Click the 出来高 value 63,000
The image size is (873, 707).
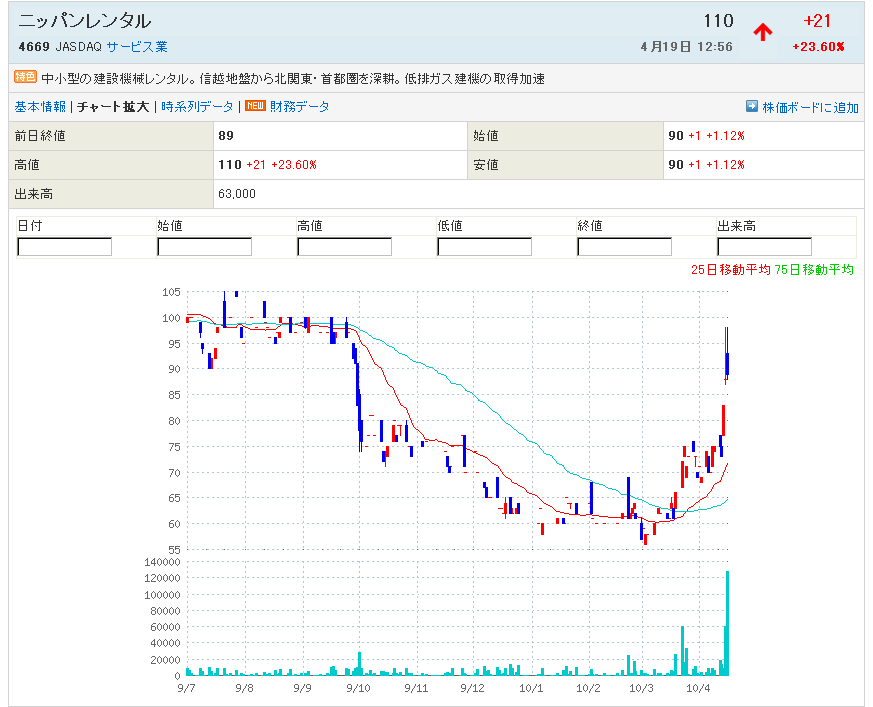coord(237,194)
